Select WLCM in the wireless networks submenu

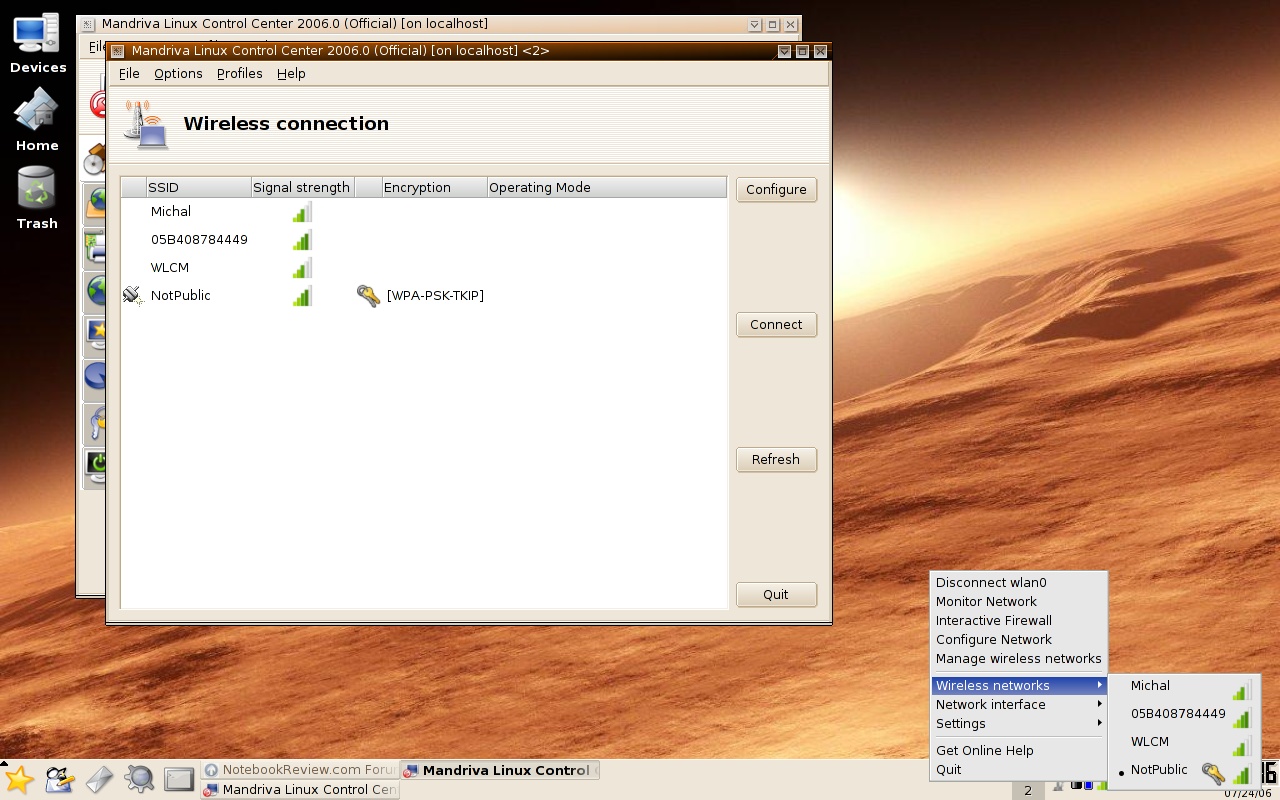pos(1185,742)
